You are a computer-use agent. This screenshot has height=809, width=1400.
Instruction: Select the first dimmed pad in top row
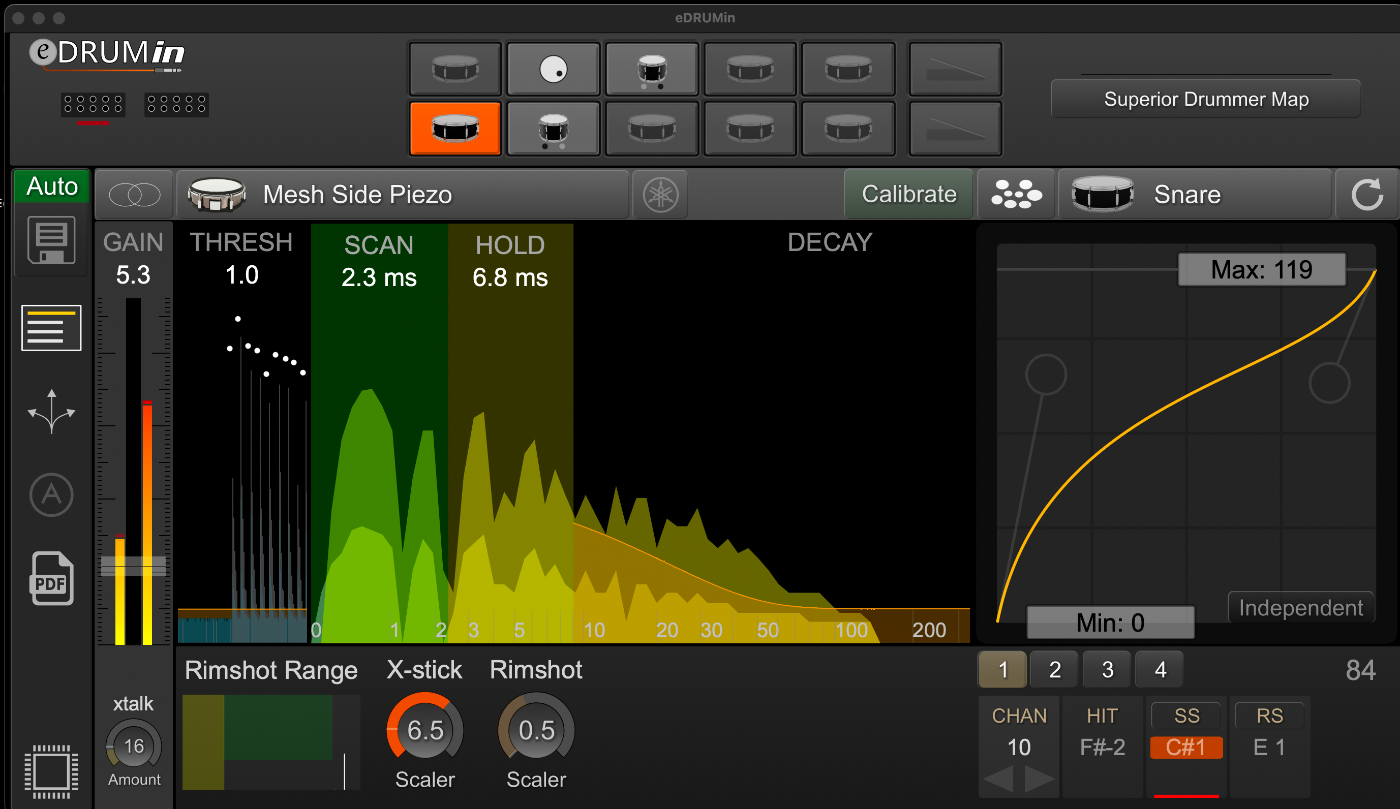[x=455, y=69]
